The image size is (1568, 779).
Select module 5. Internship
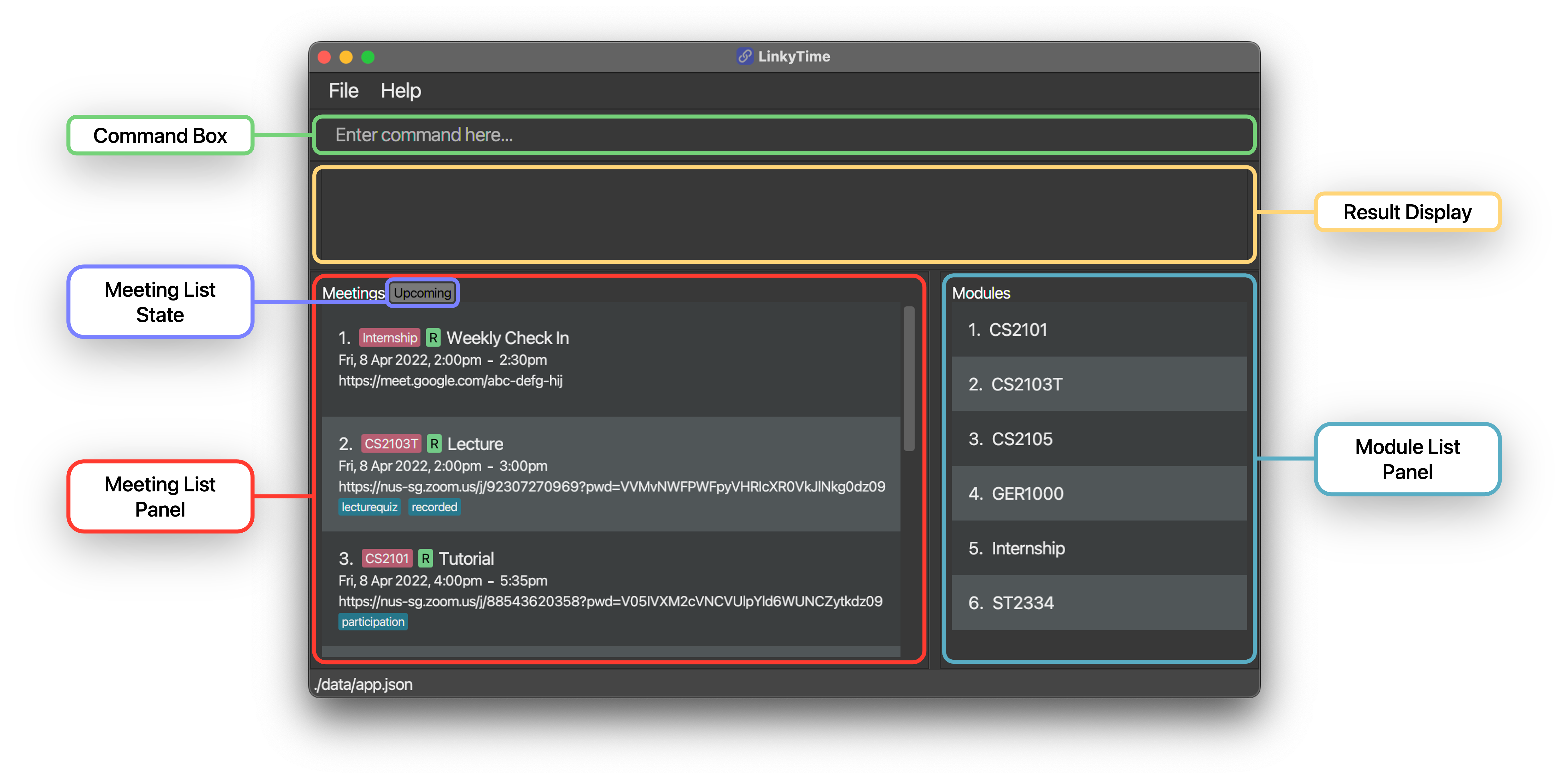point(1099,548)
